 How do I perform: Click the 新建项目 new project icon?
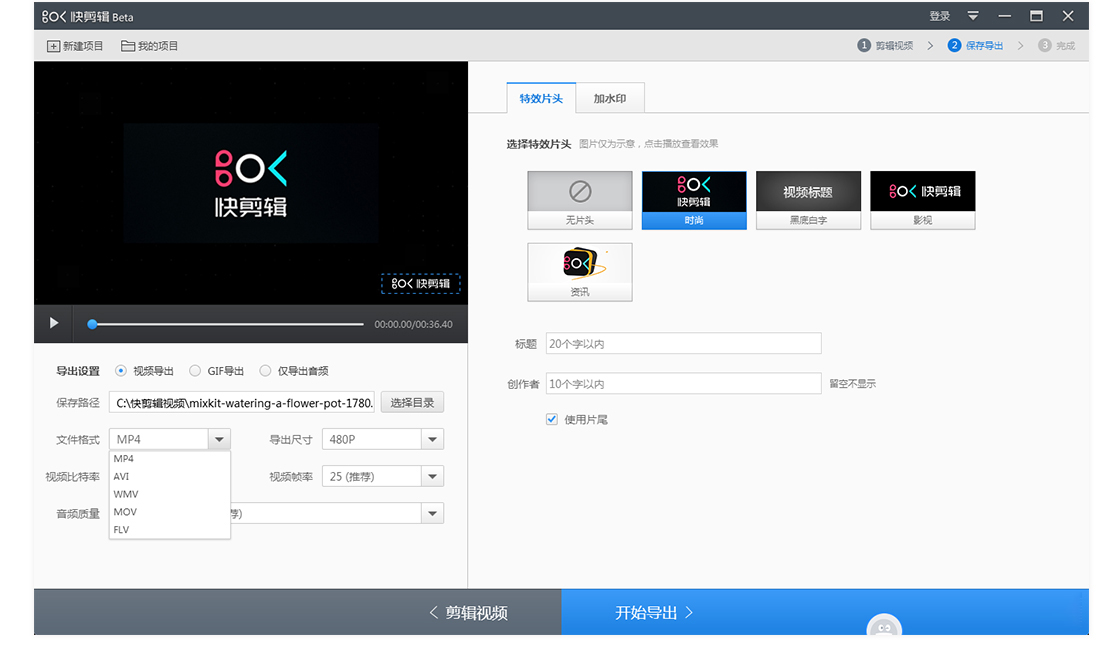point(54,46)
